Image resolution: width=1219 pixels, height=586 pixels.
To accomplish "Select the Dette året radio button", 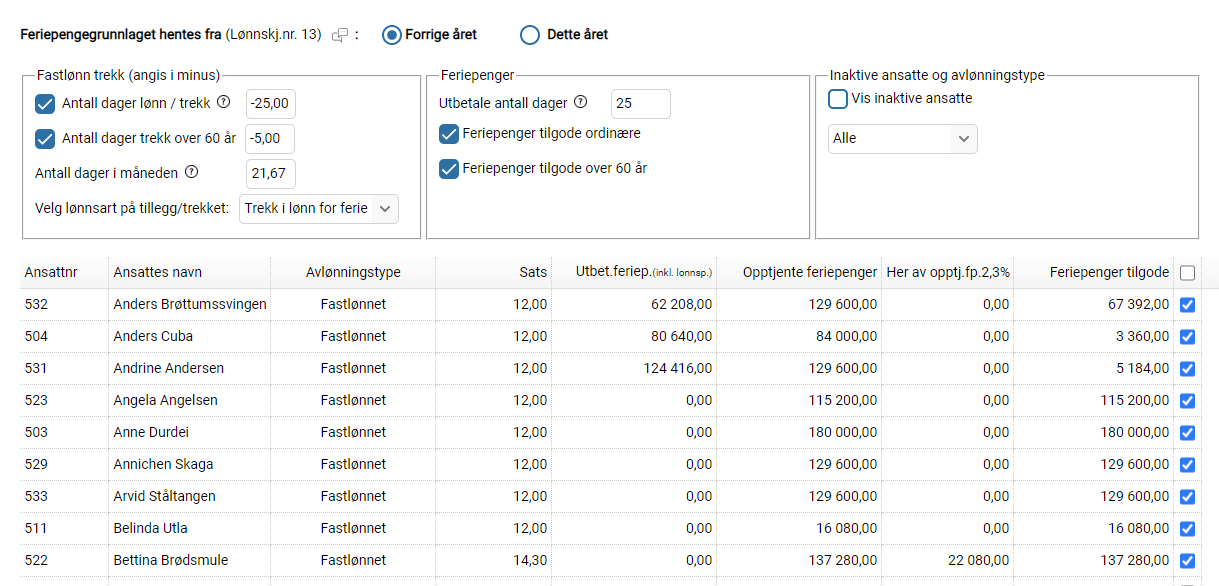I will 530,35.
